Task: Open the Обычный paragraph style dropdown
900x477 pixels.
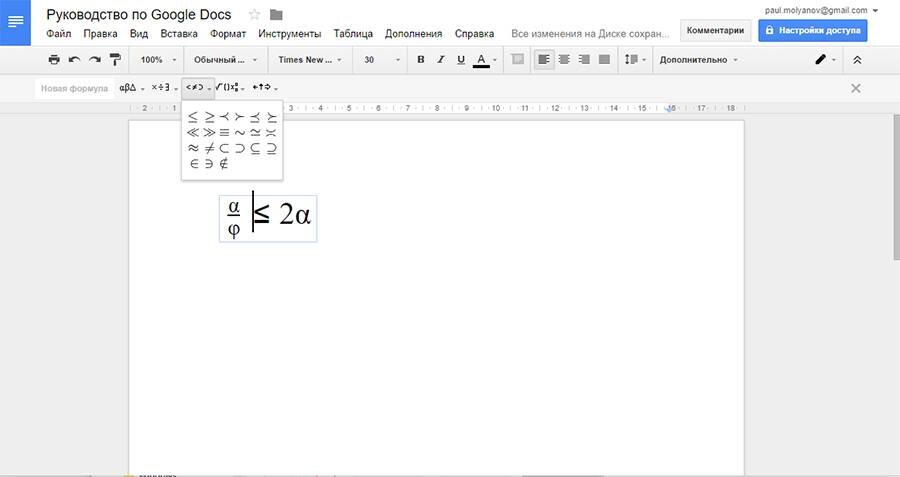Action: click(x=225, y=60)
